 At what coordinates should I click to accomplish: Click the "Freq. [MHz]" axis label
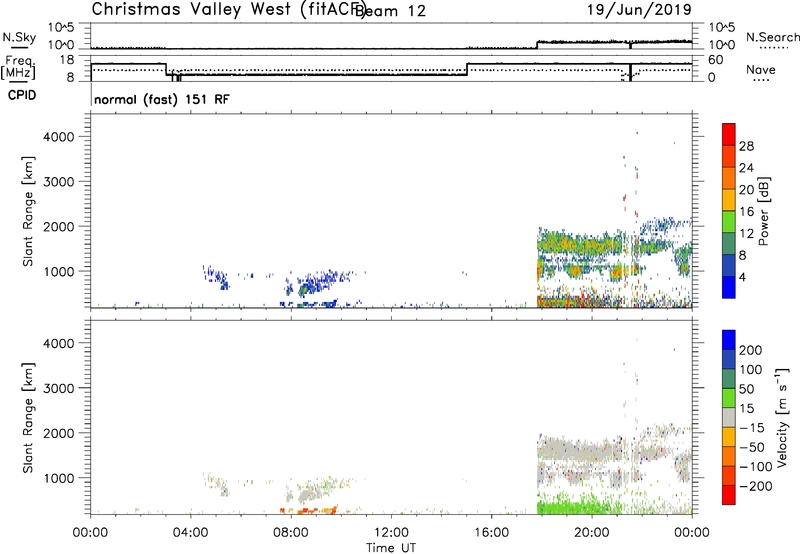[19, 67]
